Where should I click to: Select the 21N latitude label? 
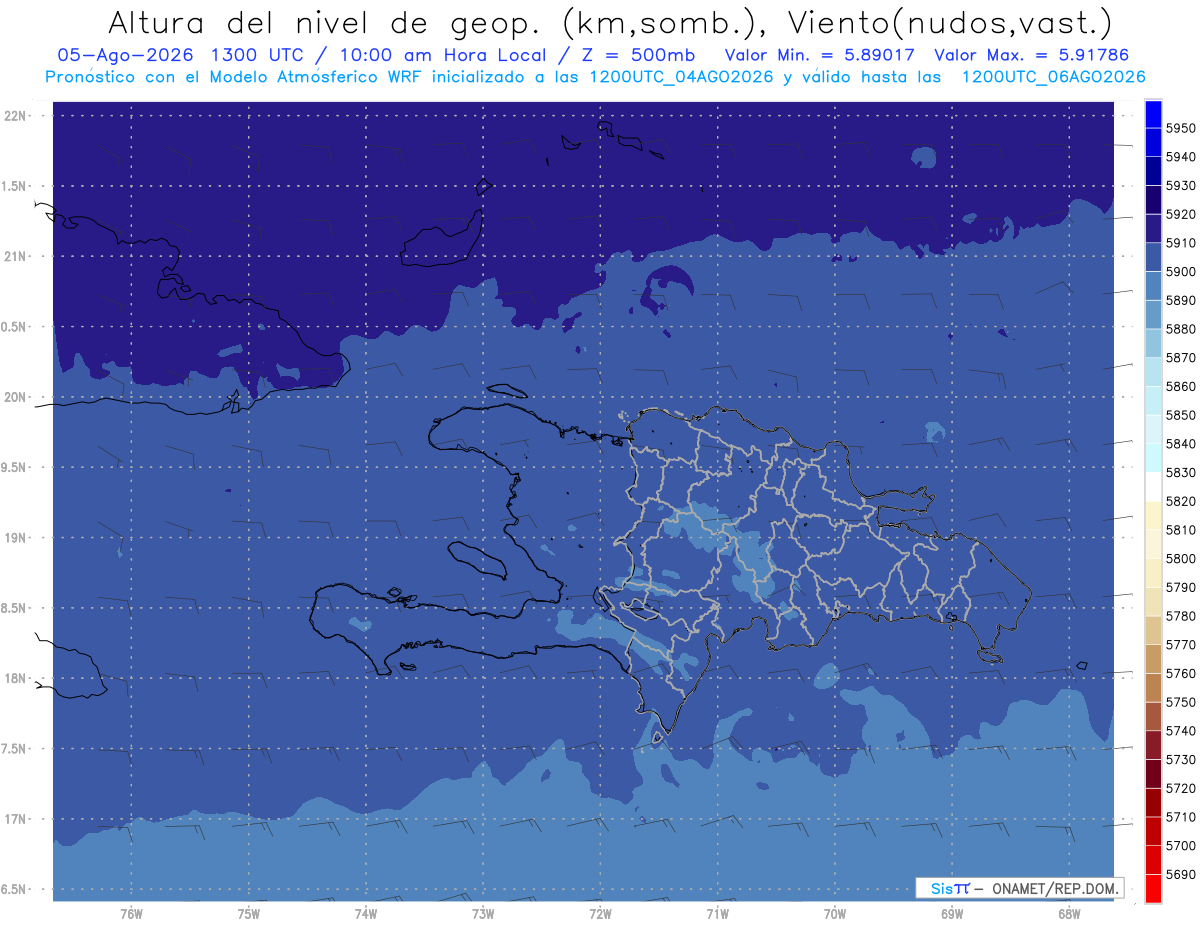click(x=17, y=257)
